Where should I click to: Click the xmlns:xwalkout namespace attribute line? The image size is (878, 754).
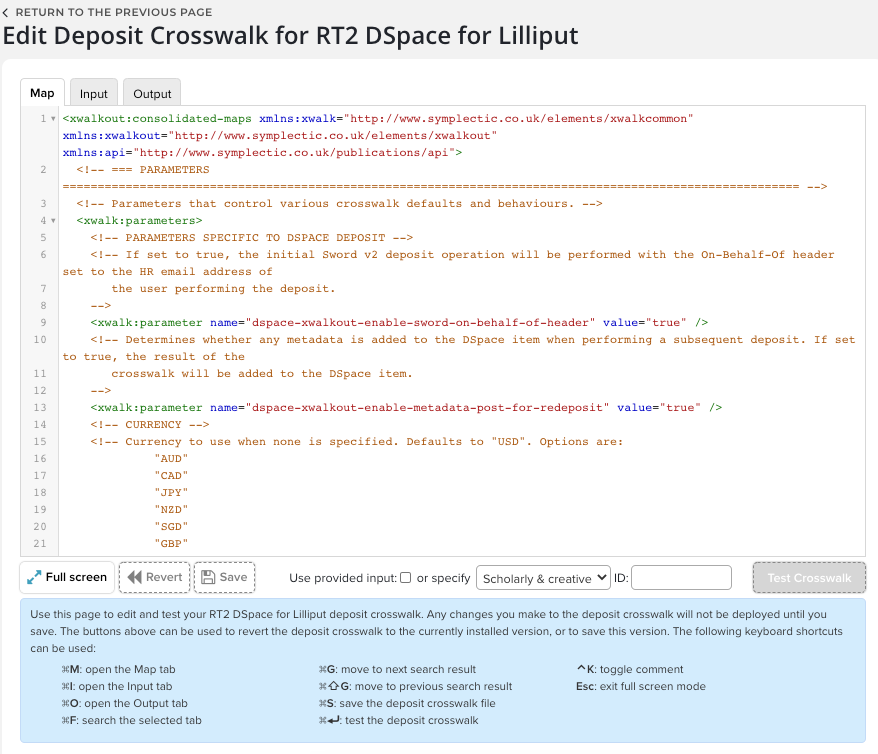pos(280,135)
